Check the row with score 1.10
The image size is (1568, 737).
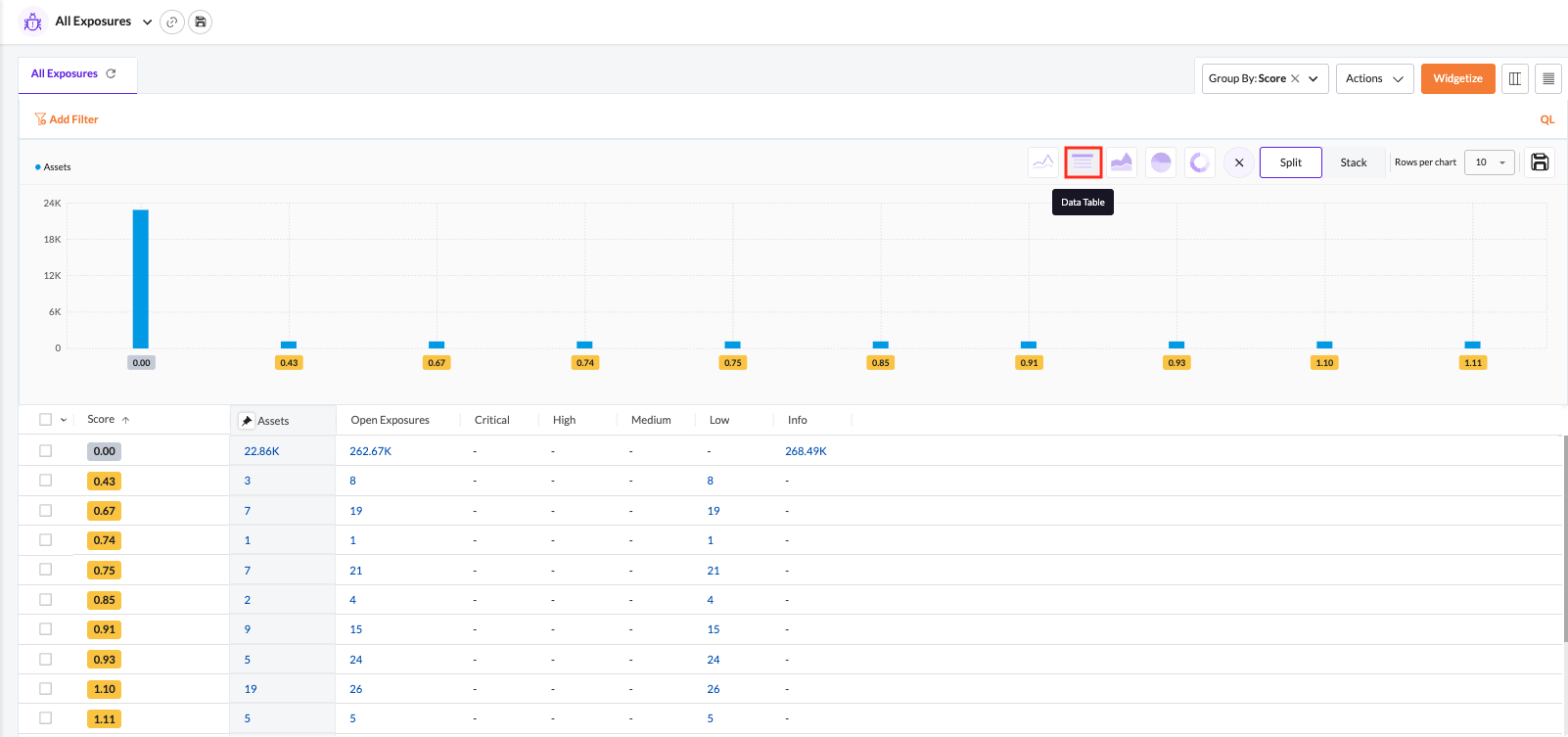coord(45,688)
